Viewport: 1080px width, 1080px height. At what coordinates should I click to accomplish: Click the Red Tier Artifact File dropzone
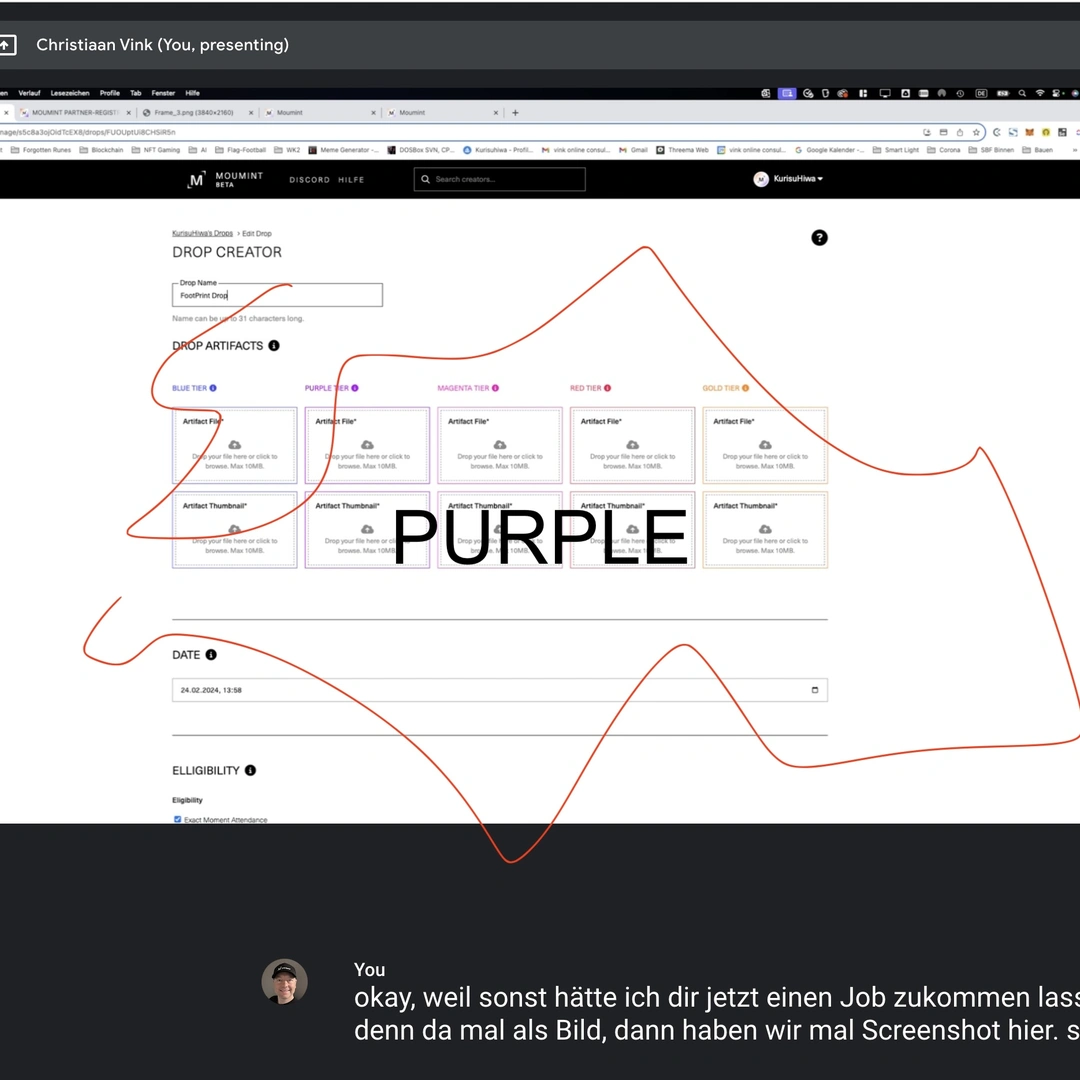(x=632, y=445)
